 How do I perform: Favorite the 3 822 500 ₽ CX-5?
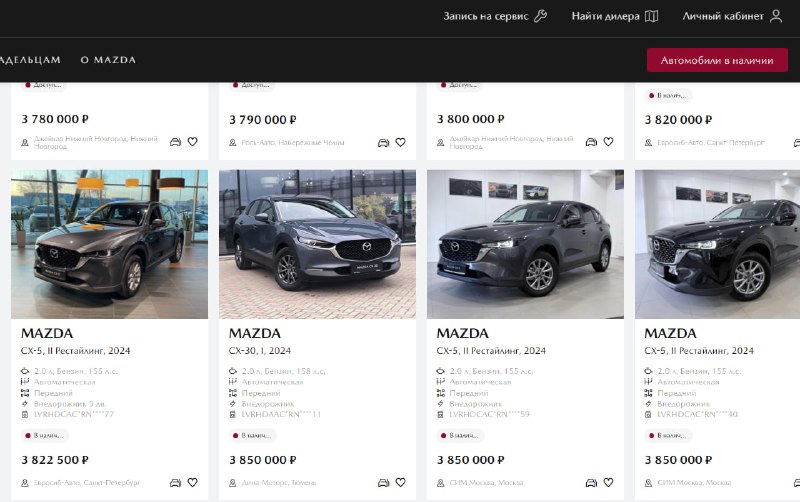click(192, 483)
